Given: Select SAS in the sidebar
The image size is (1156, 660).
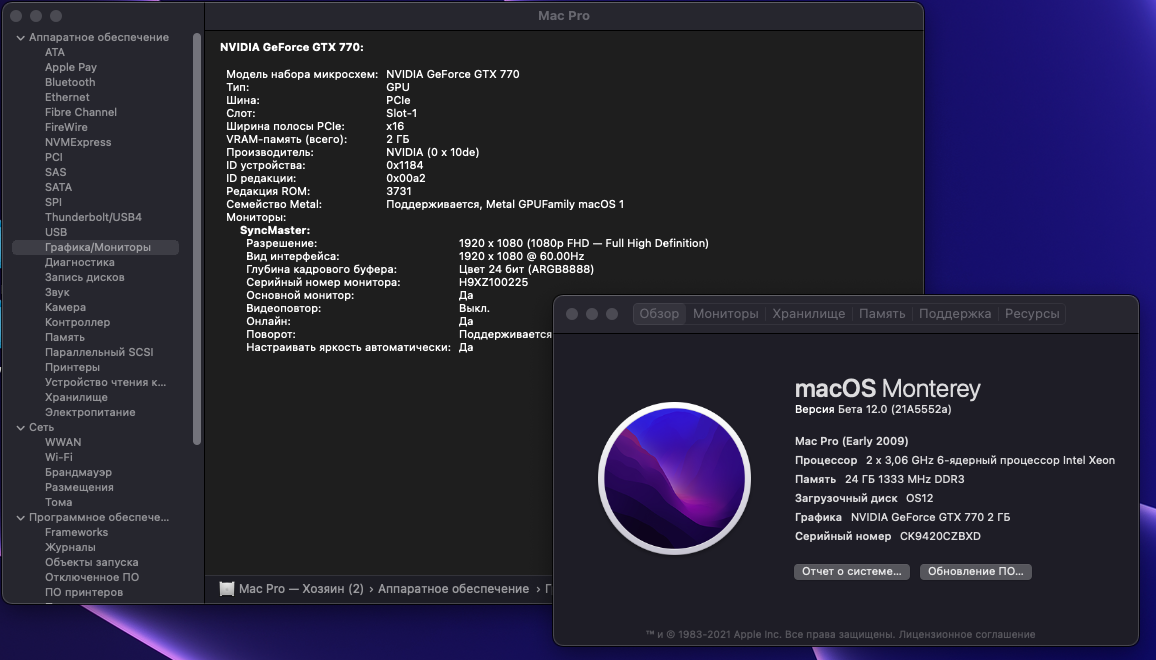Looking at the screenshot, I should 55,173.
